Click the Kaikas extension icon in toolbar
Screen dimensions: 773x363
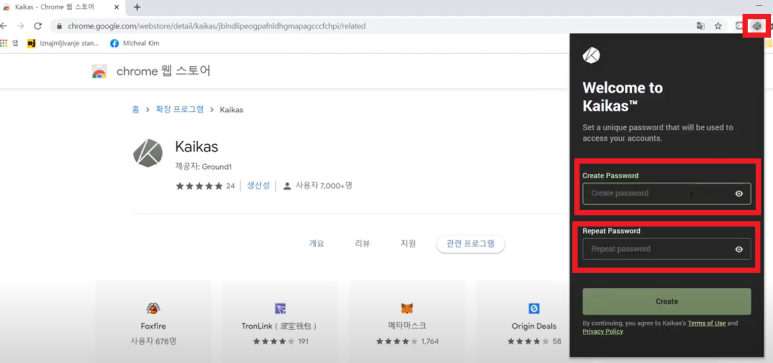pyautogui.click(x=757, y=26)
